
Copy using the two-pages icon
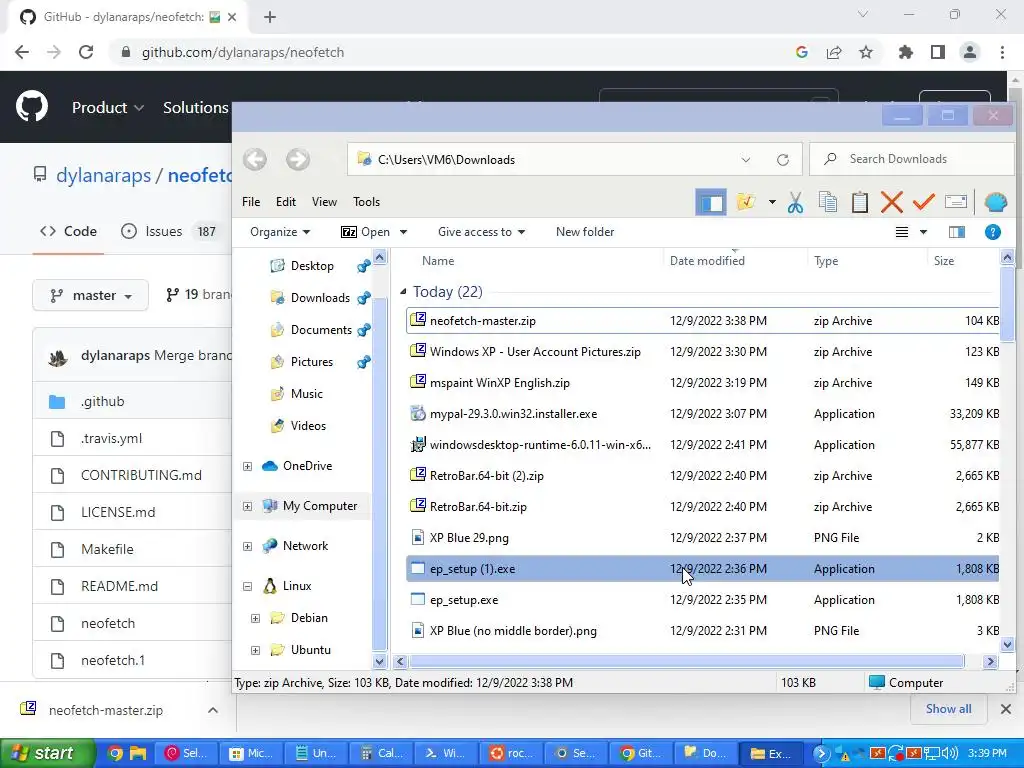[x=827, y=202]
